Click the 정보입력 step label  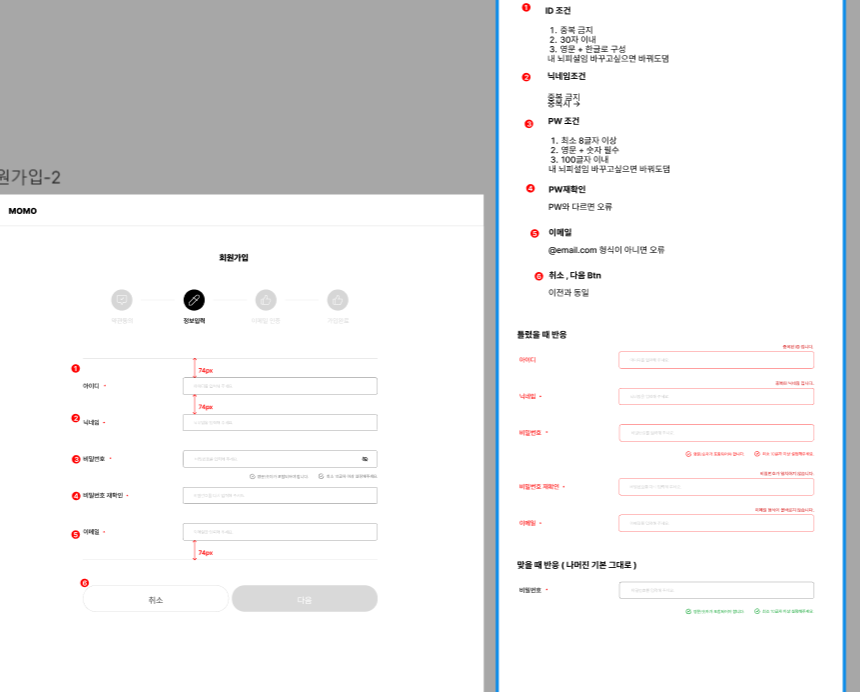tap(194, 321)
